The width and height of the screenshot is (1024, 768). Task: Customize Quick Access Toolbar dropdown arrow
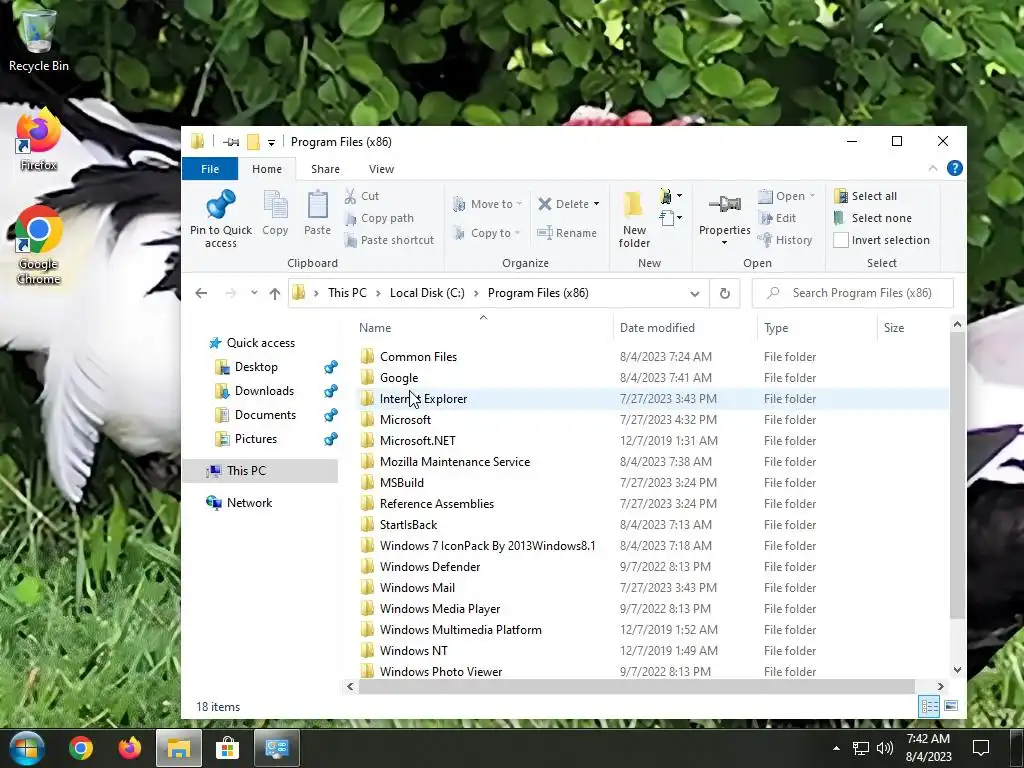(x=271, y=142)
